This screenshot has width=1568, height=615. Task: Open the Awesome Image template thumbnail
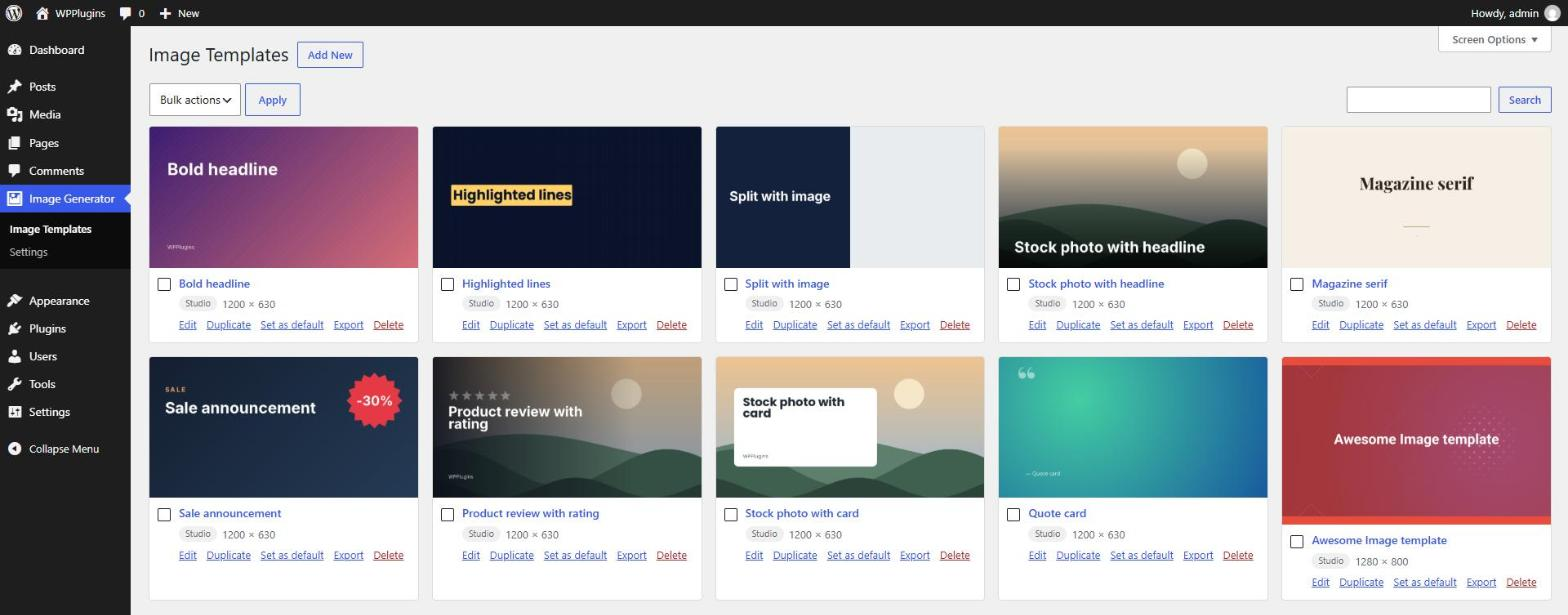[1416, 440]
